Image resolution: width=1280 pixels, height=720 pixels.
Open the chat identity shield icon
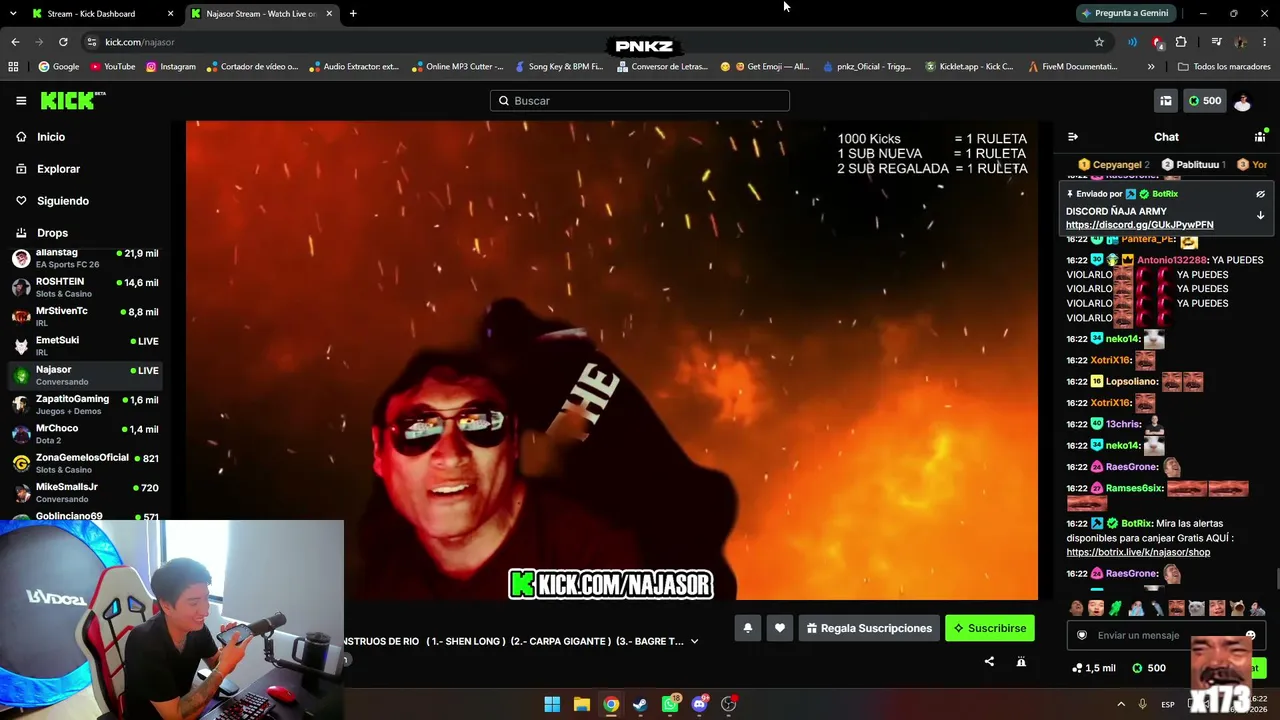tap(1082, 635)
